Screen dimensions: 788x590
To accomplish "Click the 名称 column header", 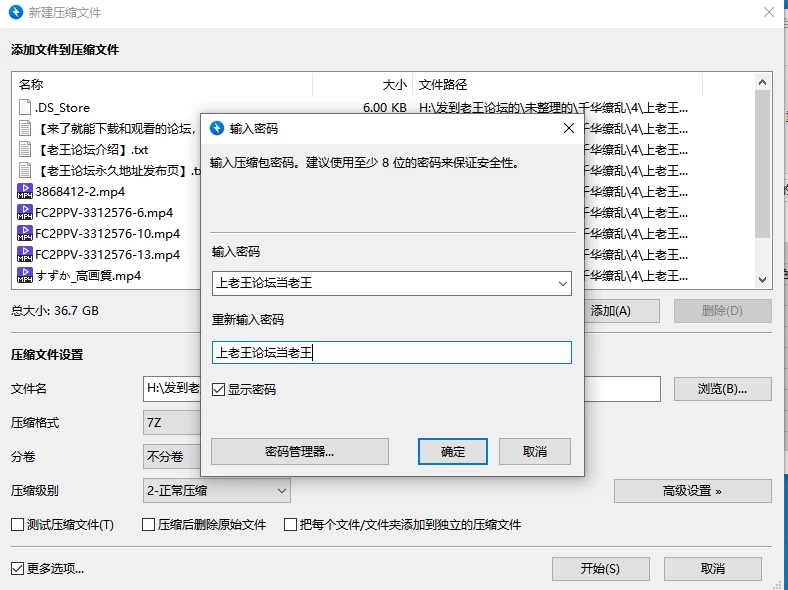I will 162,85.
